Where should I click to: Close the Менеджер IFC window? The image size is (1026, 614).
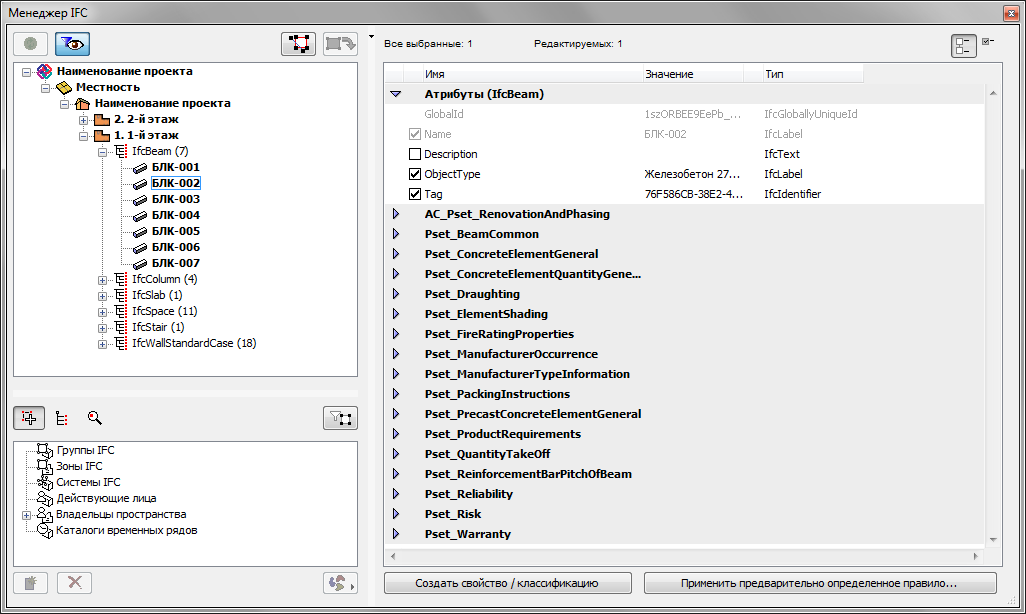(1010, 12)
